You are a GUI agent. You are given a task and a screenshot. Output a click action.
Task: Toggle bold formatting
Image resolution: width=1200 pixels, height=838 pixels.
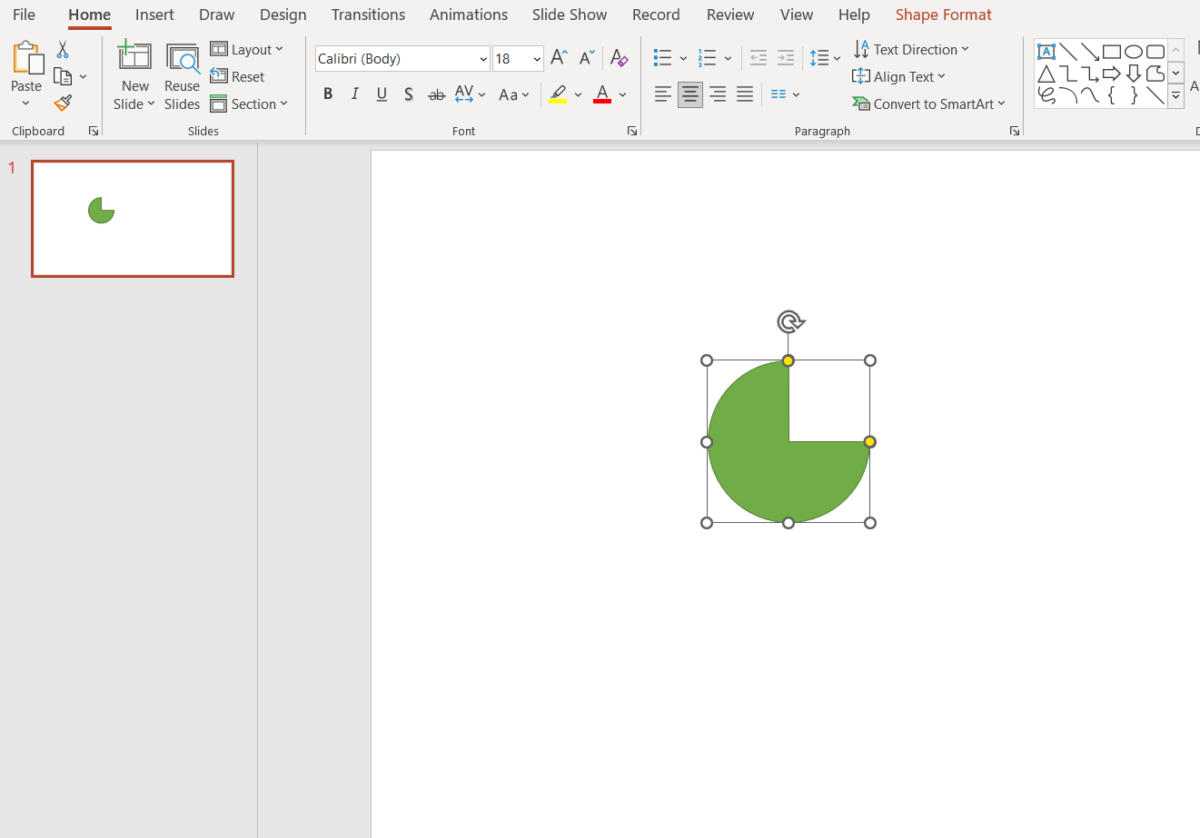coord(327,93)
